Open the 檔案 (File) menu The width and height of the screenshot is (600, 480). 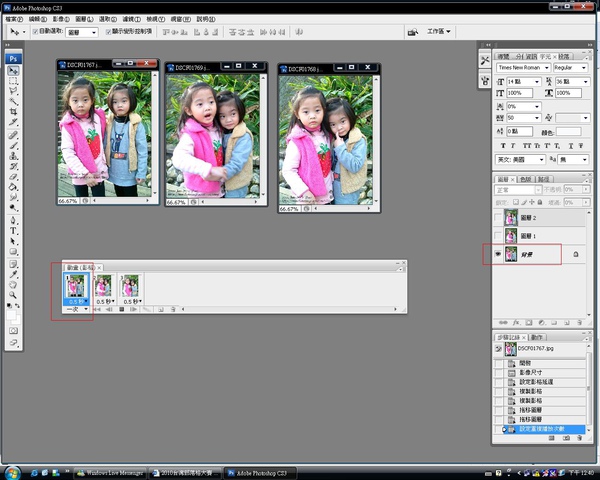[x=14, y=19]
